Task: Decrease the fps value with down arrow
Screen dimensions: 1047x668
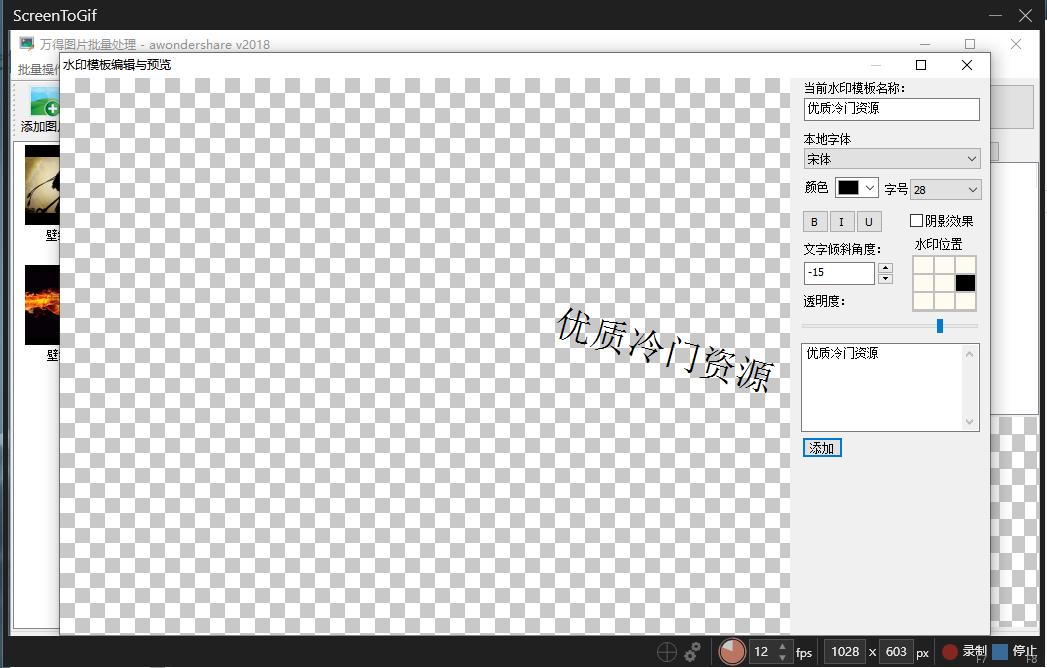Action: (x=782, y=657)
